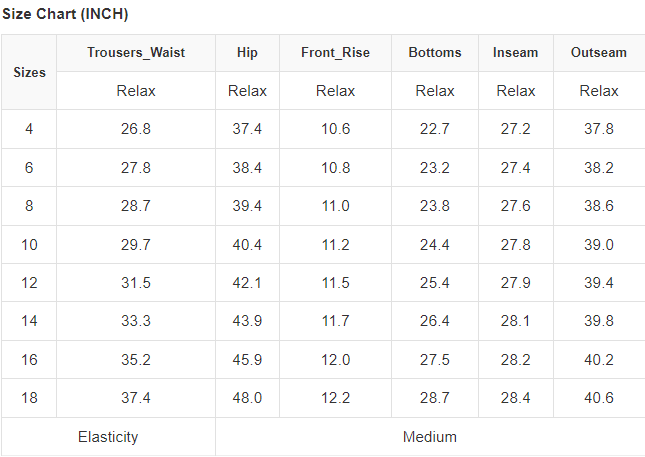Click the Front_Rise column header
This screenshot has height=457, width=645.
click(x=335, y=53)
